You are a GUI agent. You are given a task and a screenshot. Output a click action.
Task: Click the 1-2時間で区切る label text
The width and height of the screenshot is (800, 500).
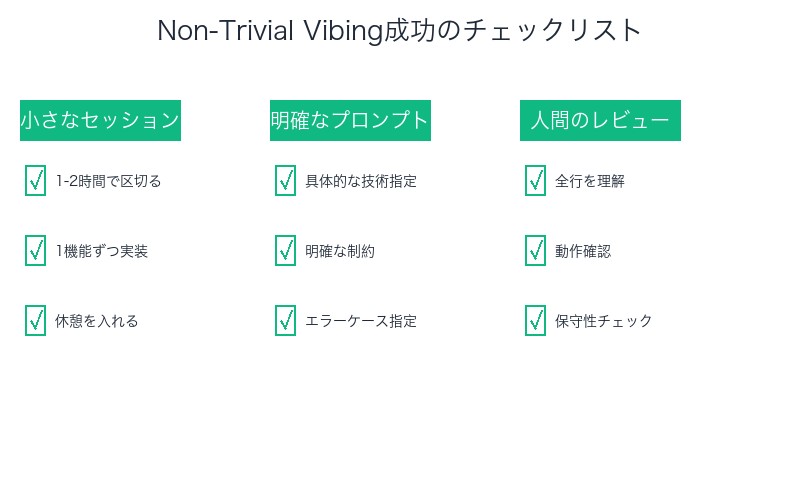pyautogui.click(x=108, y=181)
